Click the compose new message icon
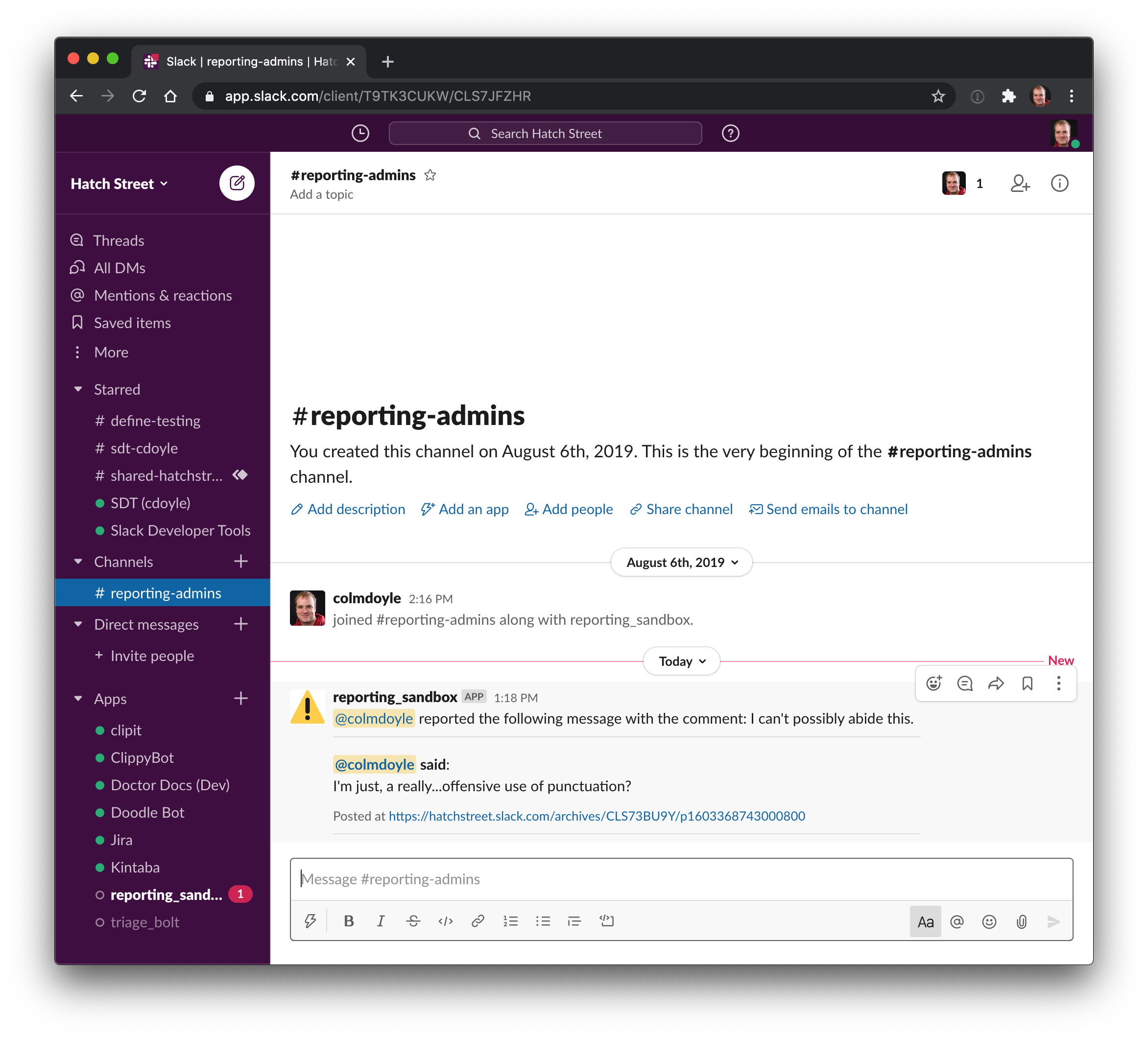The image size is (1148, 1037). click(x=237, y=183)
